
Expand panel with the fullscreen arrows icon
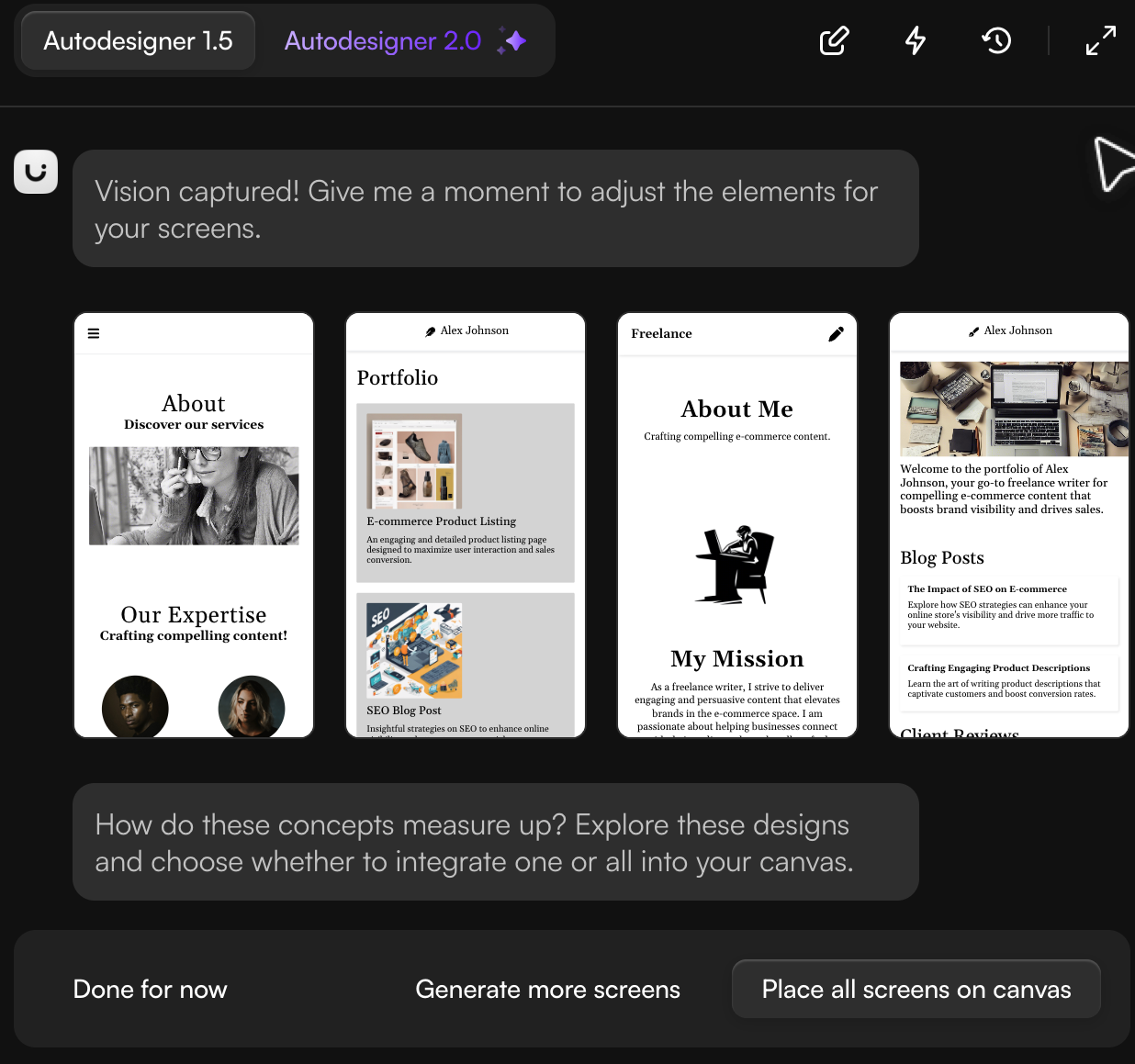pyautogui.click(x=1100, y=40)
